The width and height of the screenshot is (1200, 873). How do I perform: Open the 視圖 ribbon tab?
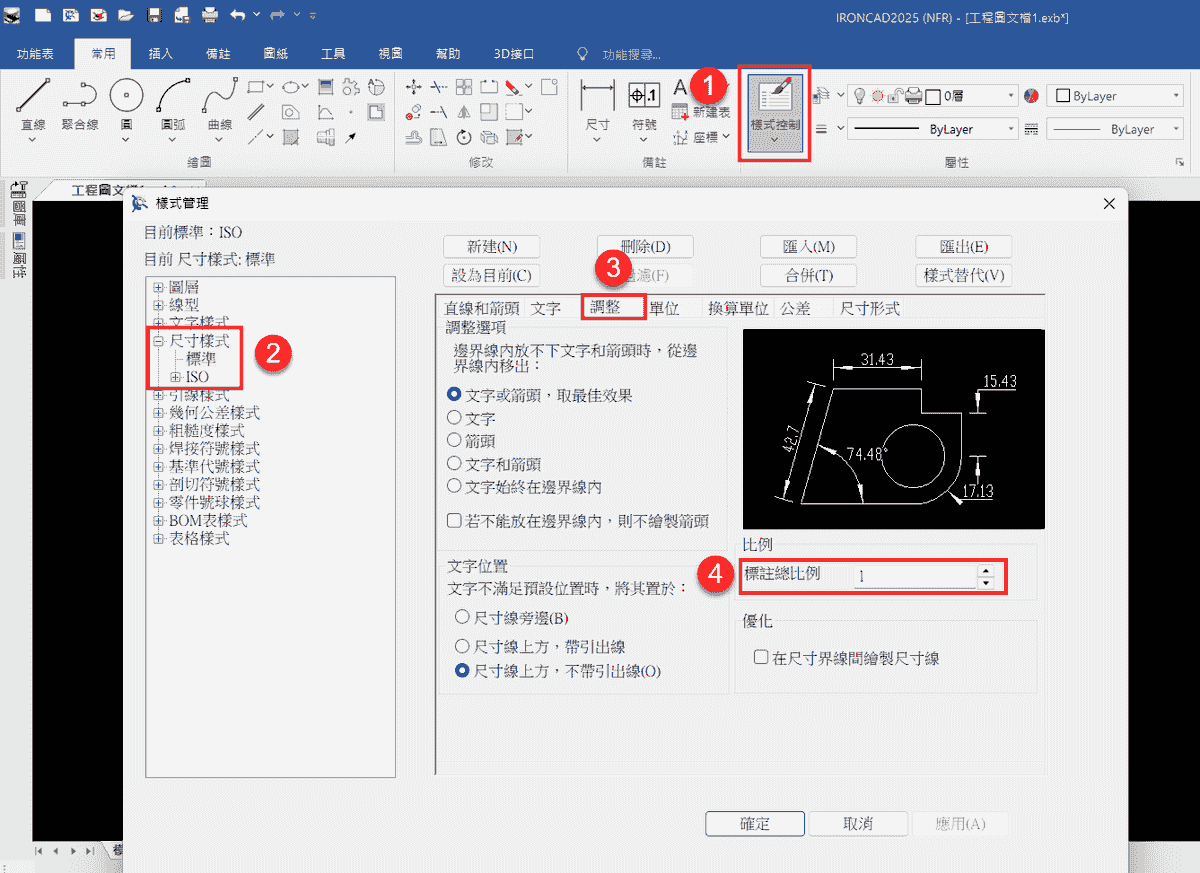tap(391, 54)
